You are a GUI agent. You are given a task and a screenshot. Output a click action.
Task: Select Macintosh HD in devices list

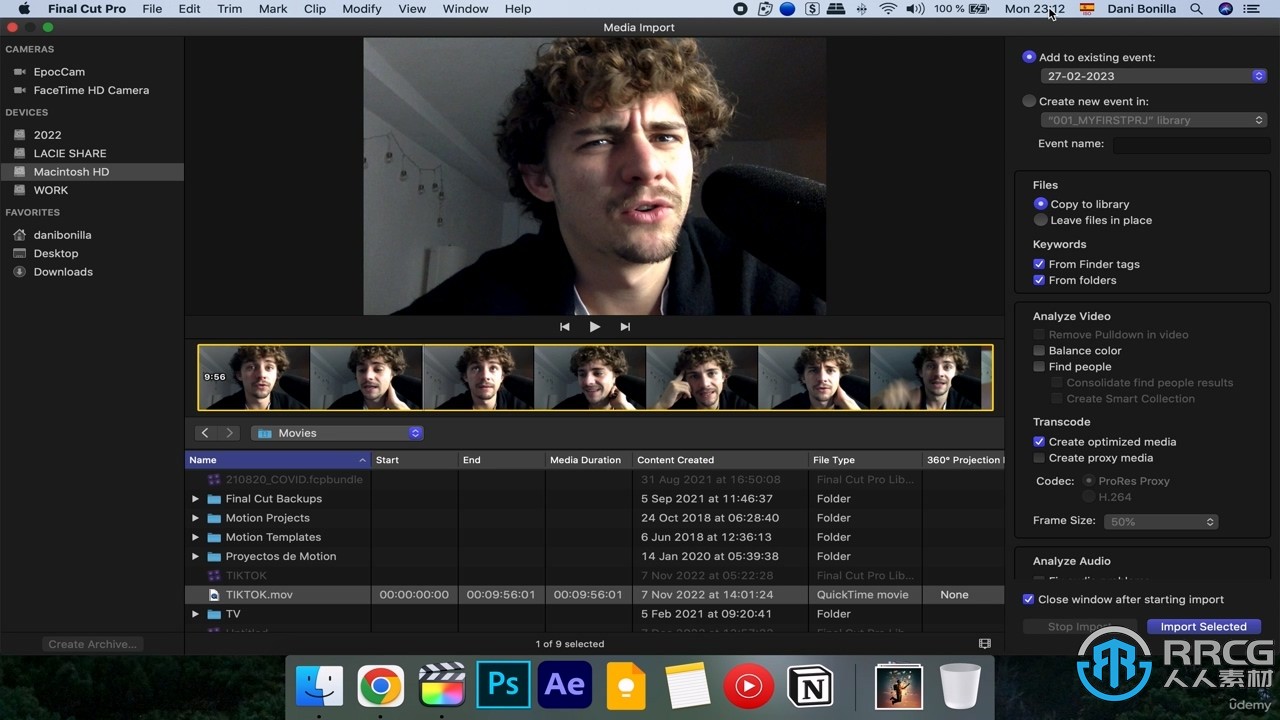(92, 172)
